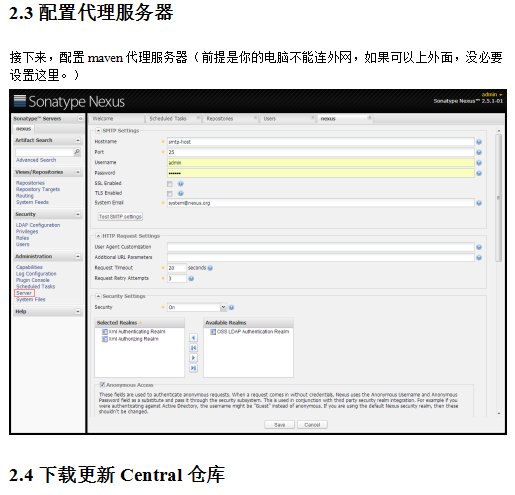Collapse the SMTP Settings section
The width and height of the screenshot is (515, 495).
click(98, 130)
